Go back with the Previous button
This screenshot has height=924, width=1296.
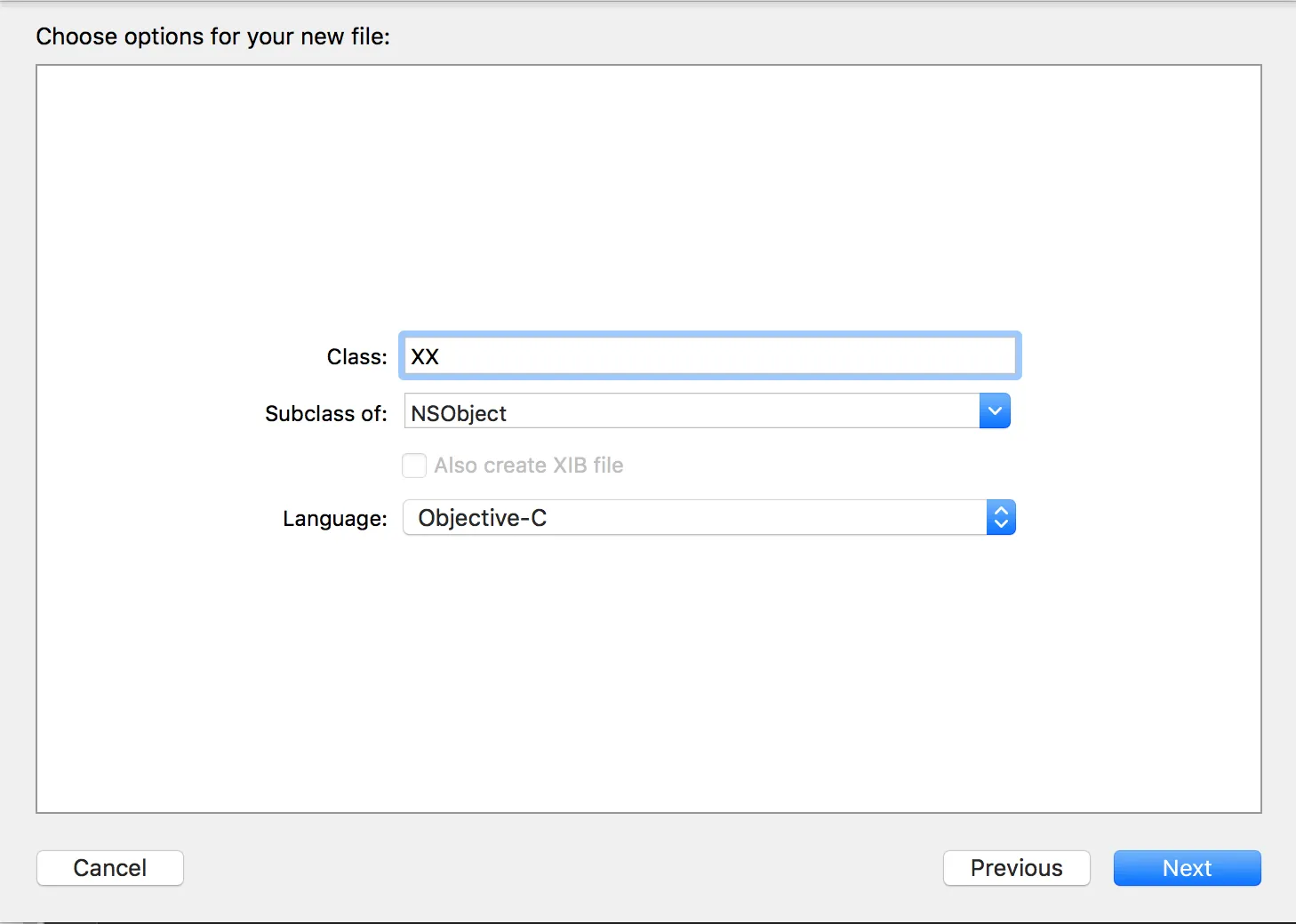[x=1016, y=868]
